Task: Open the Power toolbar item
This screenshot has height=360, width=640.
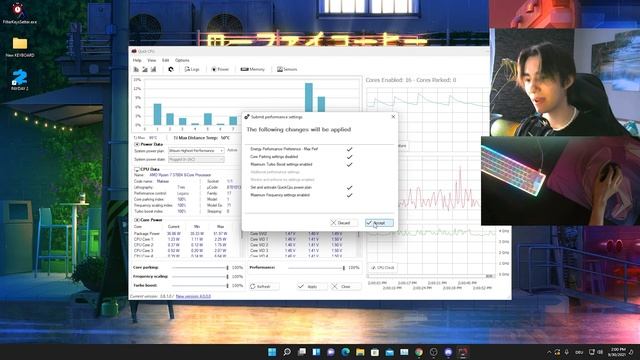Action: [220, 69]
